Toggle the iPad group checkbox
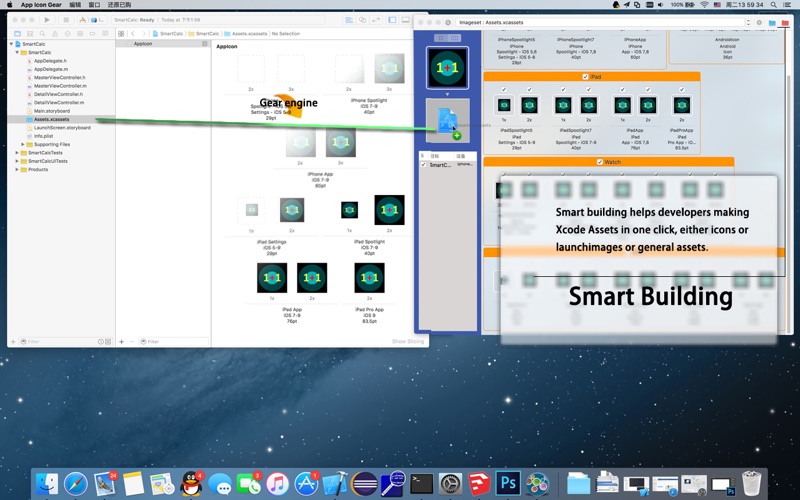 [x=585, y=77]
